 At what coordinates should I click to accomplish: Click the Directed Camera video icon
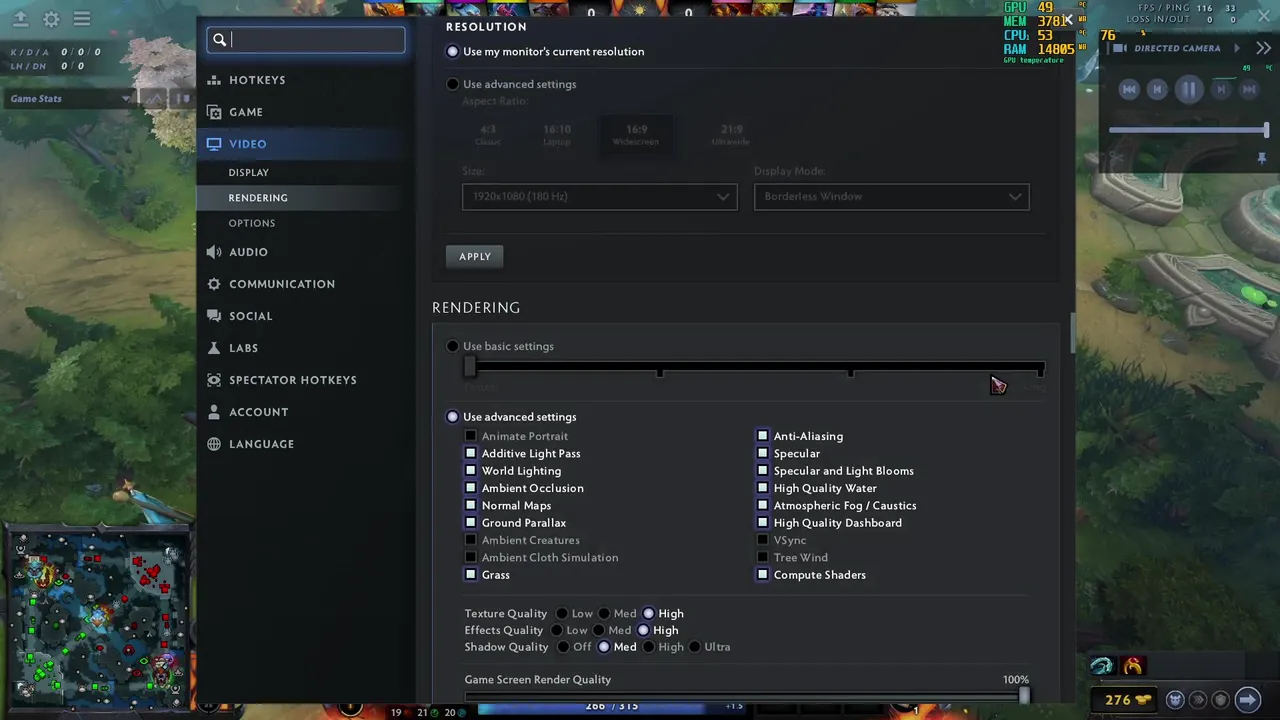point(1120,48)
